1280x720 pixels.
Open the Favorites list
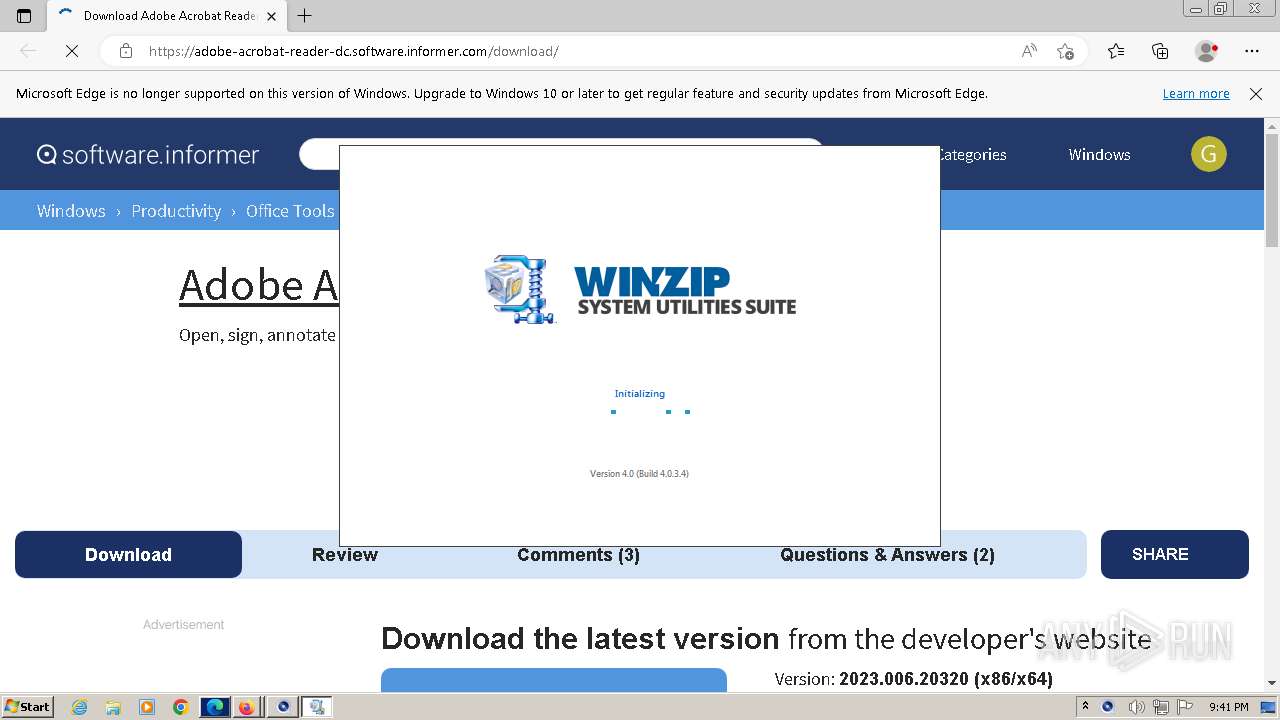(x=1116, y=51)
